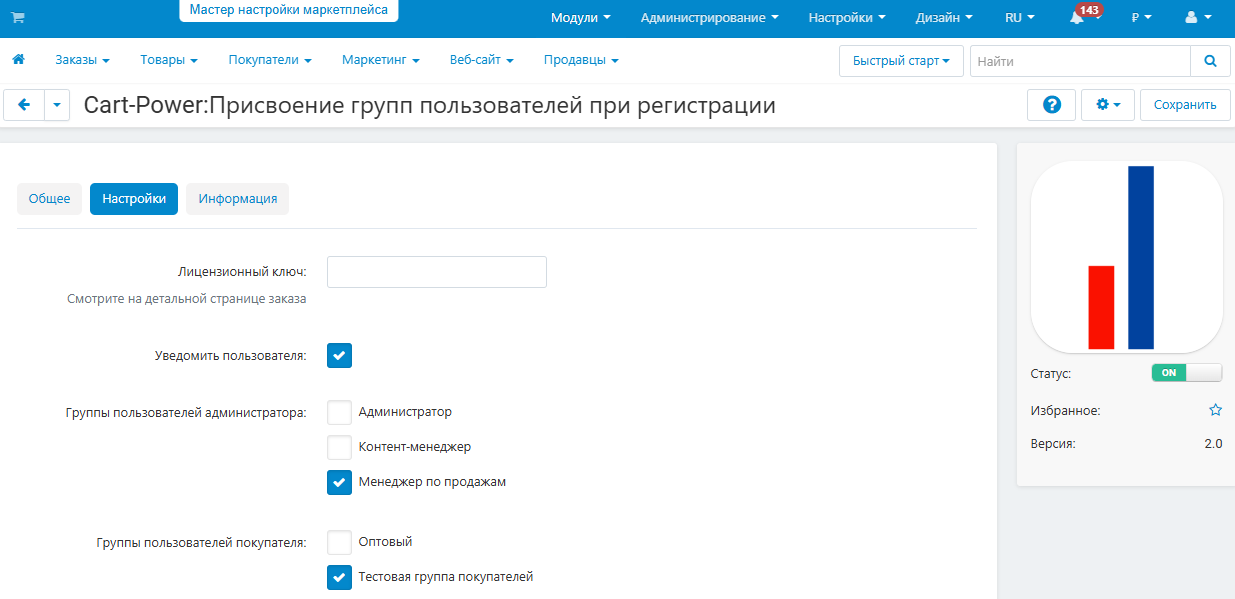This screenshot has height=599, width=1235.
Task: Click the Версия 2.0 value
Action: (1213, 443)
